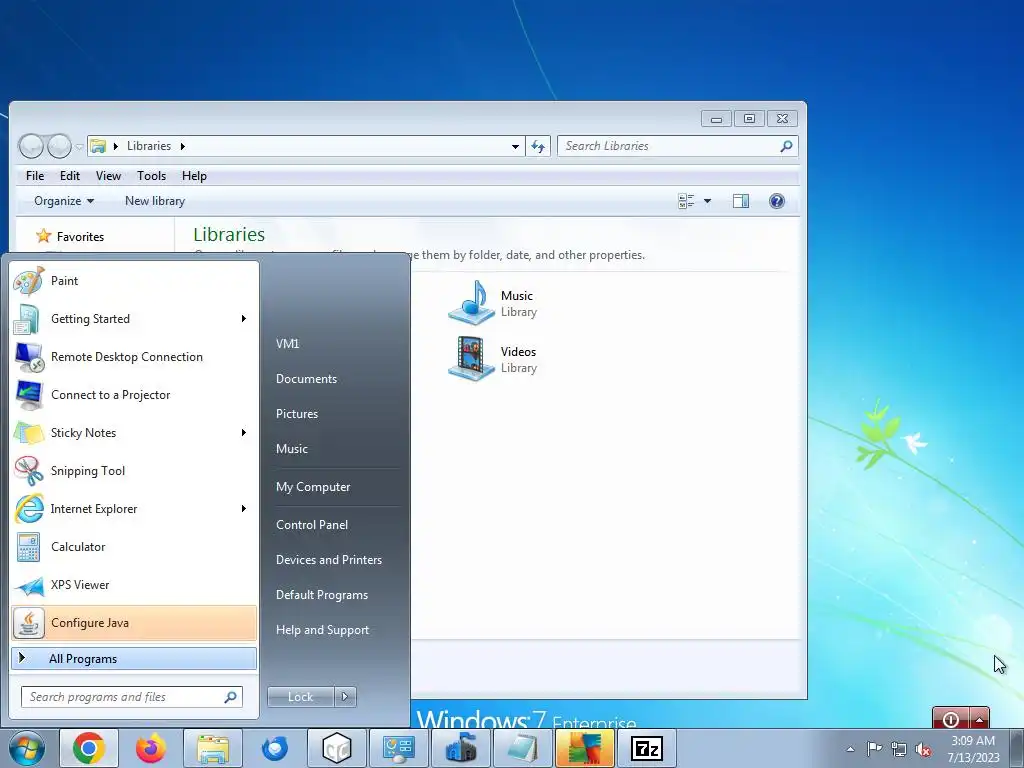Open the Organize dropdown
This screenshot has height=768, width=1024.
tap(63, 201)
